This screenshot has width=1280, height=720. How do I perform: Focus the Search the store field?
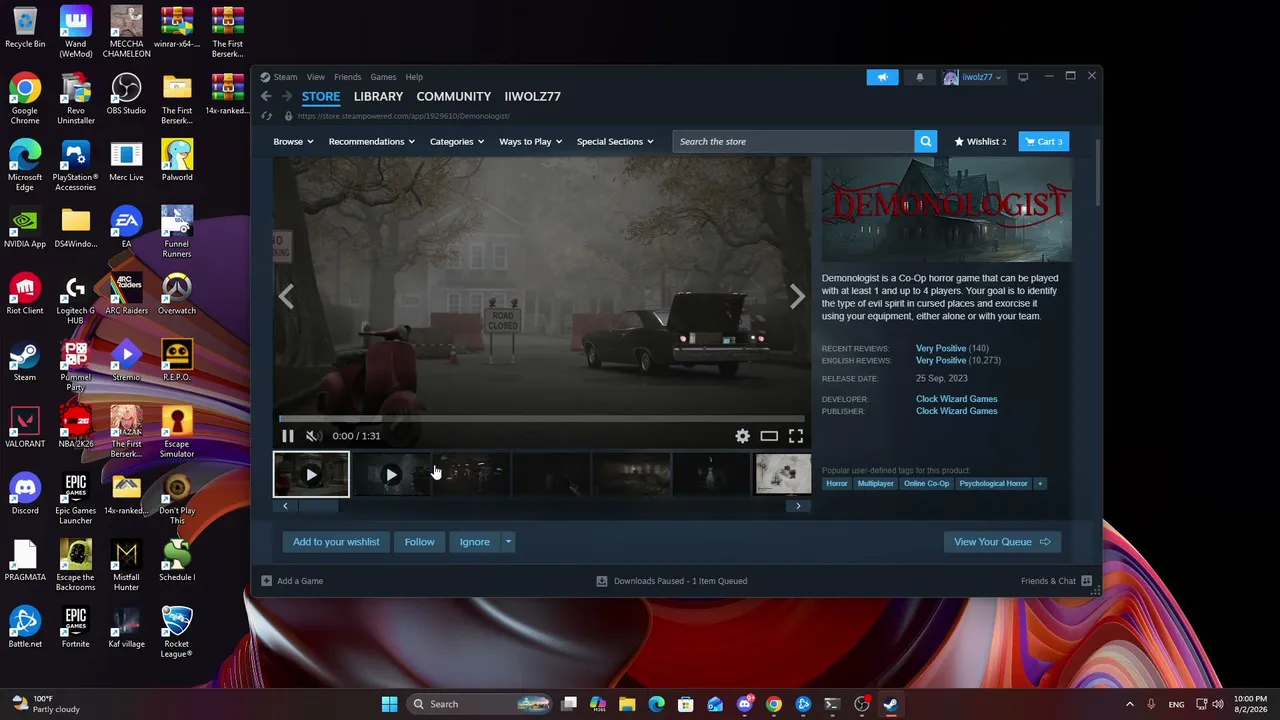pyautogui.click(x=794, y=142)
